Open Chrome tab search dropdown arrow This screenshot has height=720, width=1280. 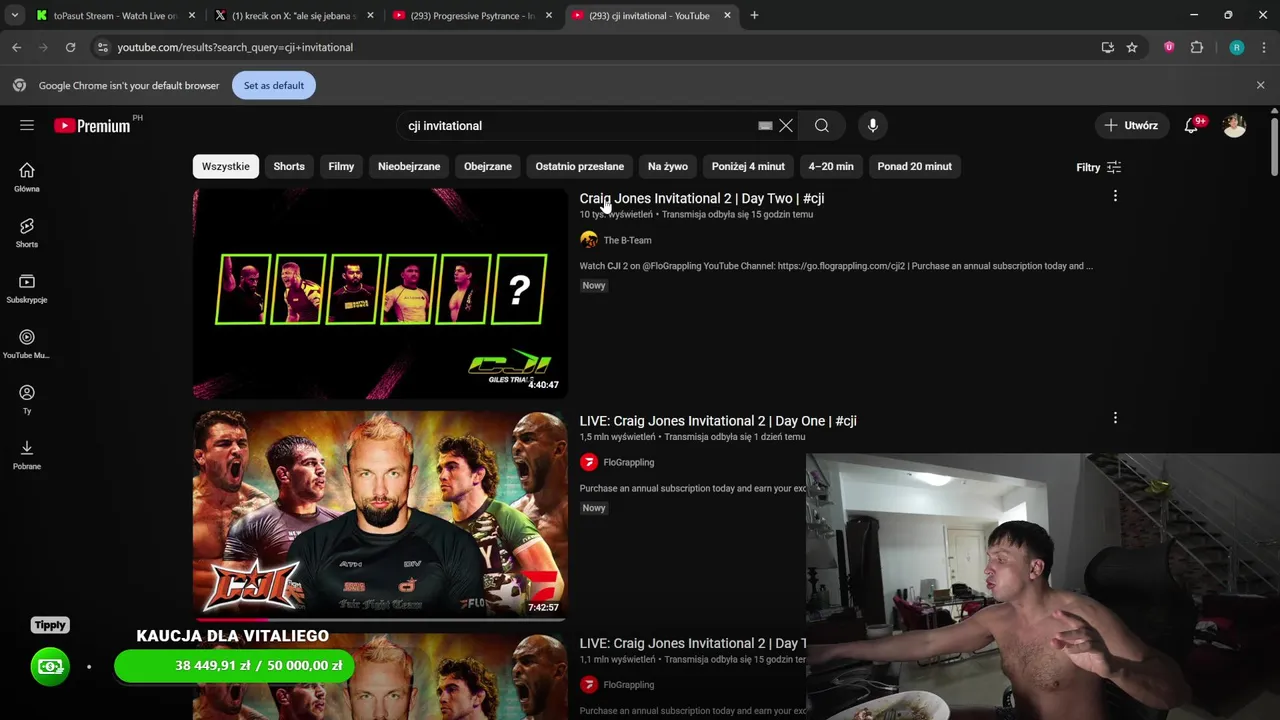tap(14, 15)
